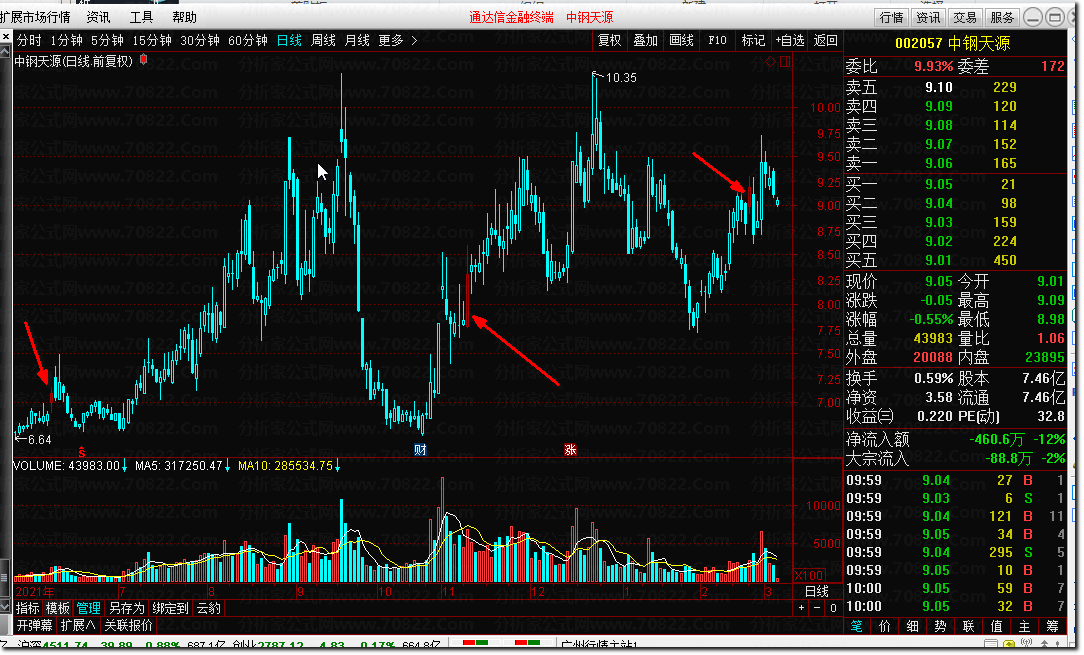Image resolution: width=1084 pixels, height=655 pixels.
Task: Click the yellow message icon in the status bar
Action: (1009, 644)
